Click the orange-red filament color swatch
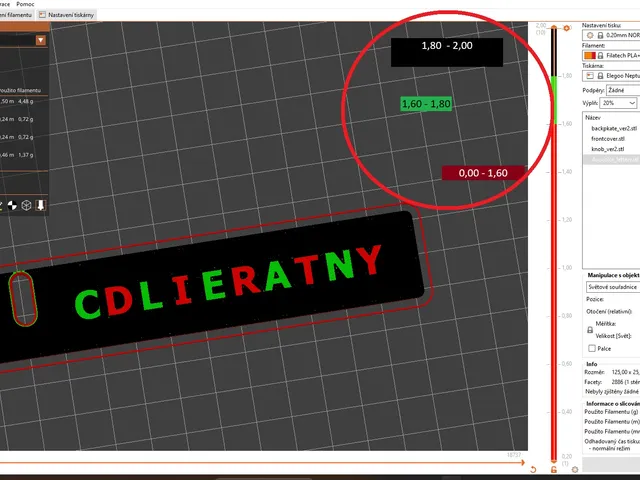 click(590, 56)
